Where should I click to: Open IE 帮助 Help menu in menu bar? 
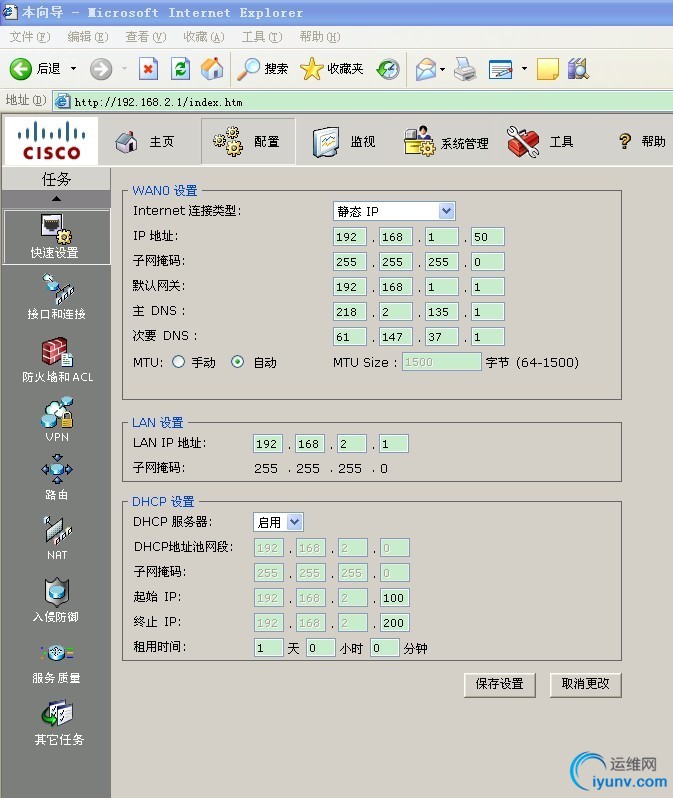pos(320,37)
